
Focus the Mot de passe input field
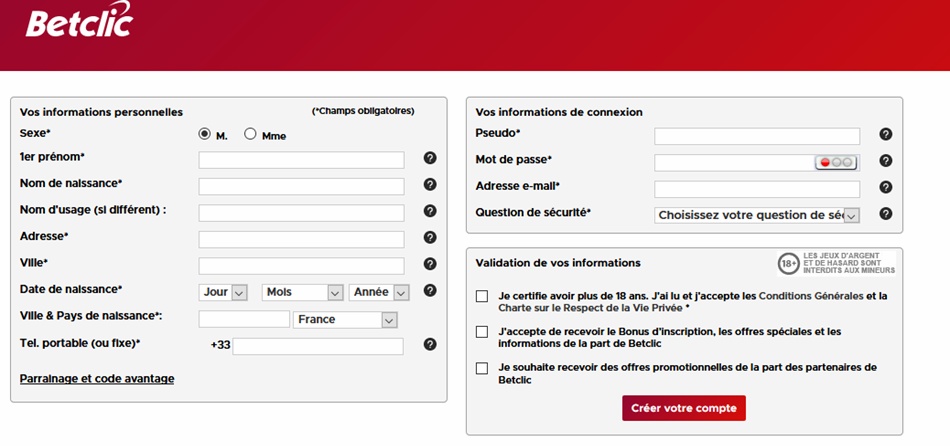(757, 162)
